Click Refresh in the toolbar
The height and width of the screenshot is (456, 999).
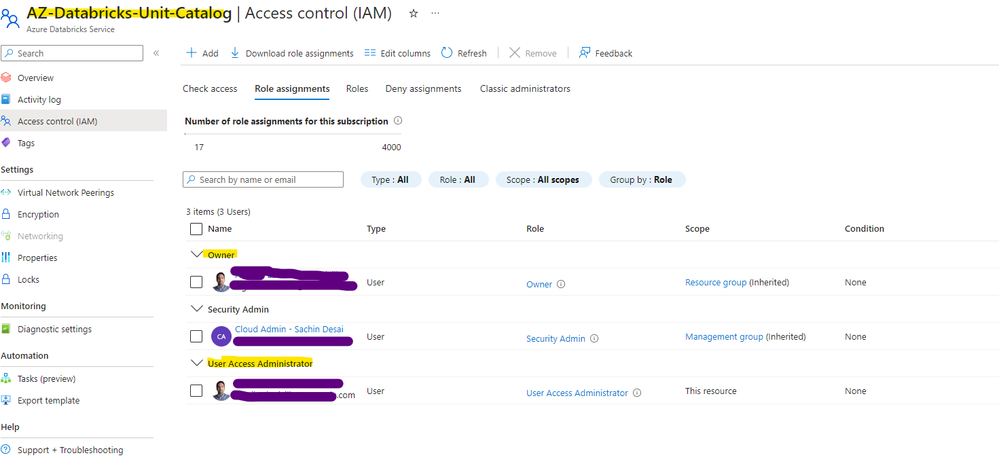[464, 53]
